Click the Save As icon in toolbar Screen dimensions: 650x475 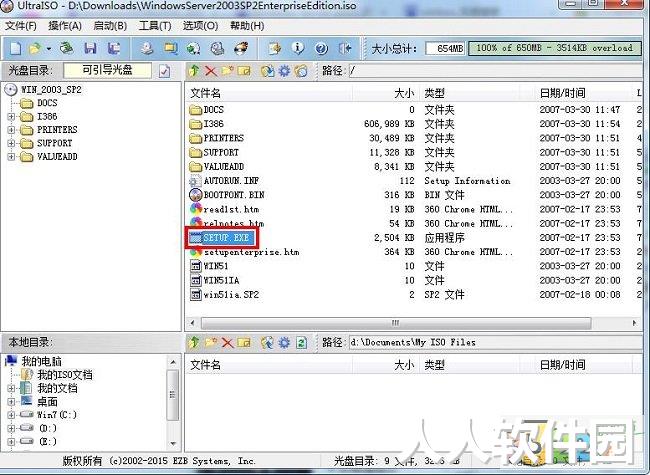pyautogui.click(x=114, y=48)
